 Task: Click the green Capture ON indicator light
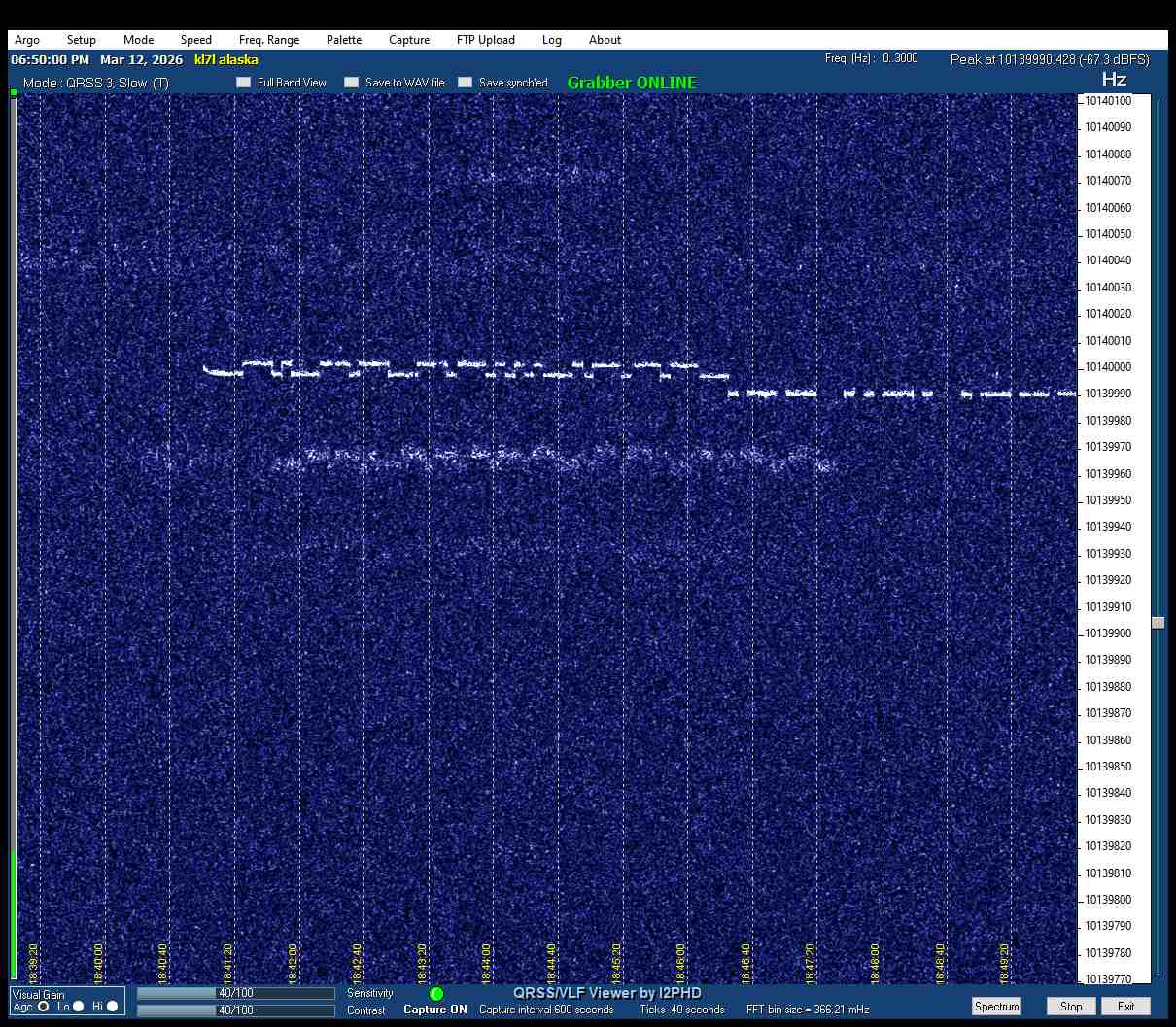436,994
